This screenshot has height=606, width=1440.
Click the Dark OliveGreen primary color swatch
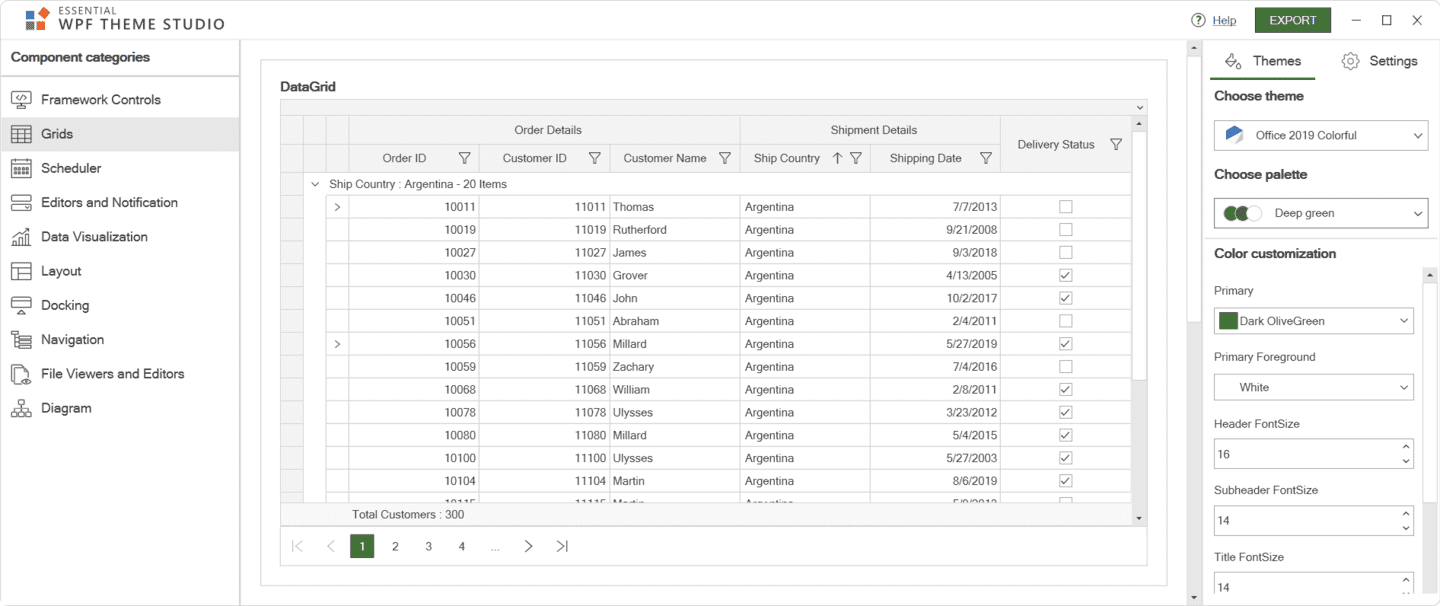pos(1228,321)
